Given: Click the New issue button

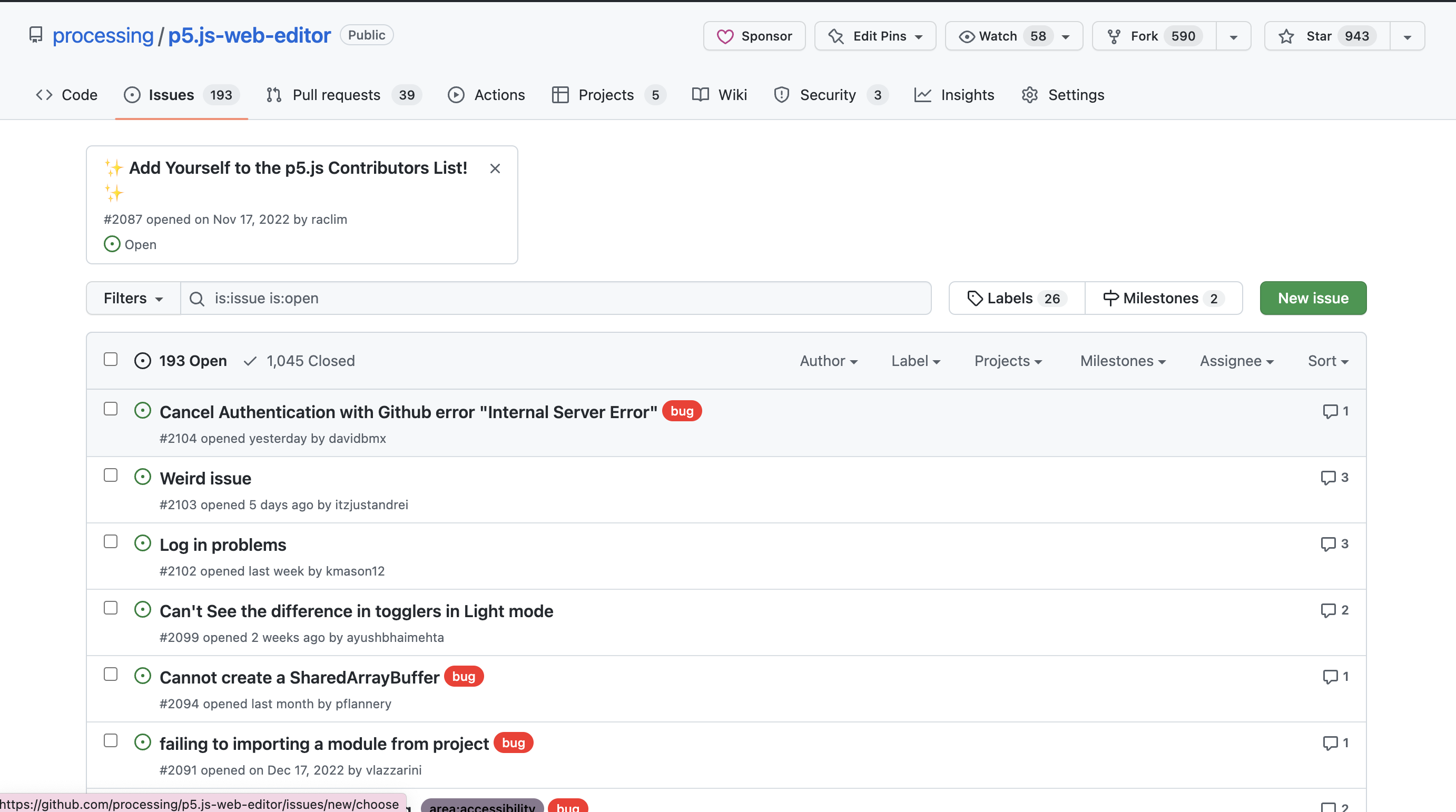Looking at the screenshot, I should pos(1313,299).
